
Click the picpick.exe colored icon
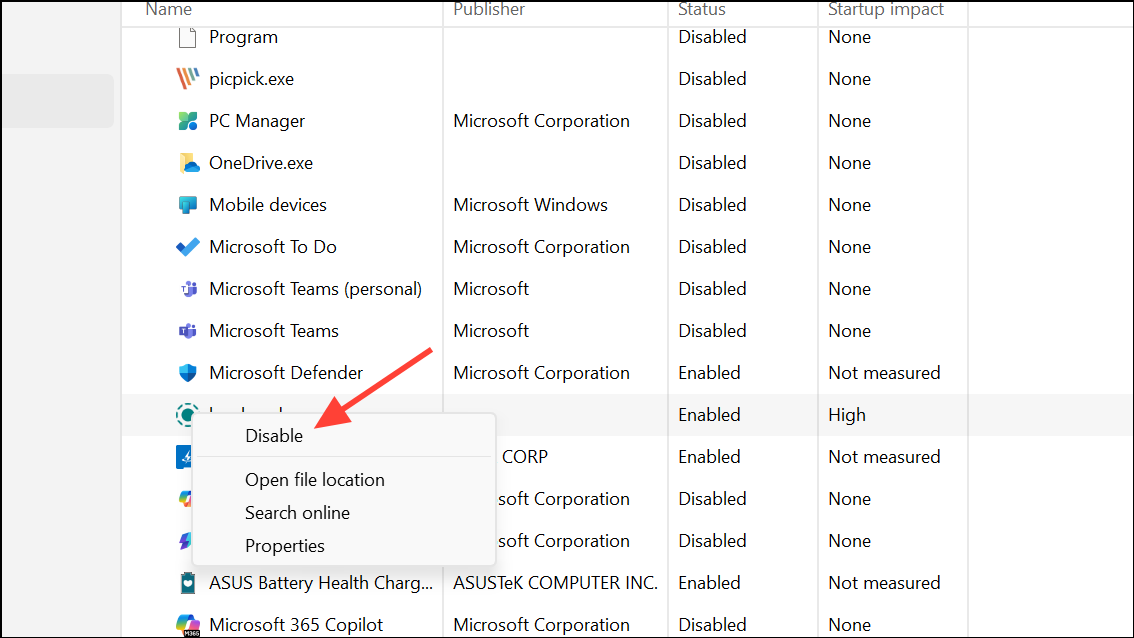(x=188, y=78)
